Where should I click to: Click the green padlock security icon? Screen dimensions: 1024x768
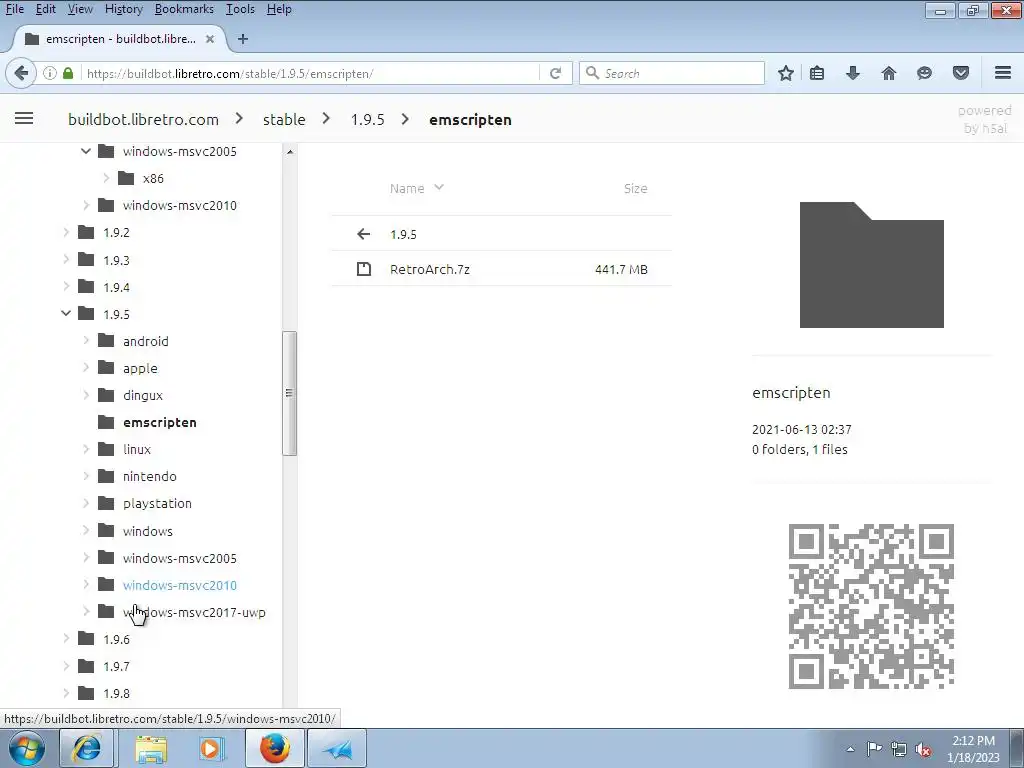(68, 73)
